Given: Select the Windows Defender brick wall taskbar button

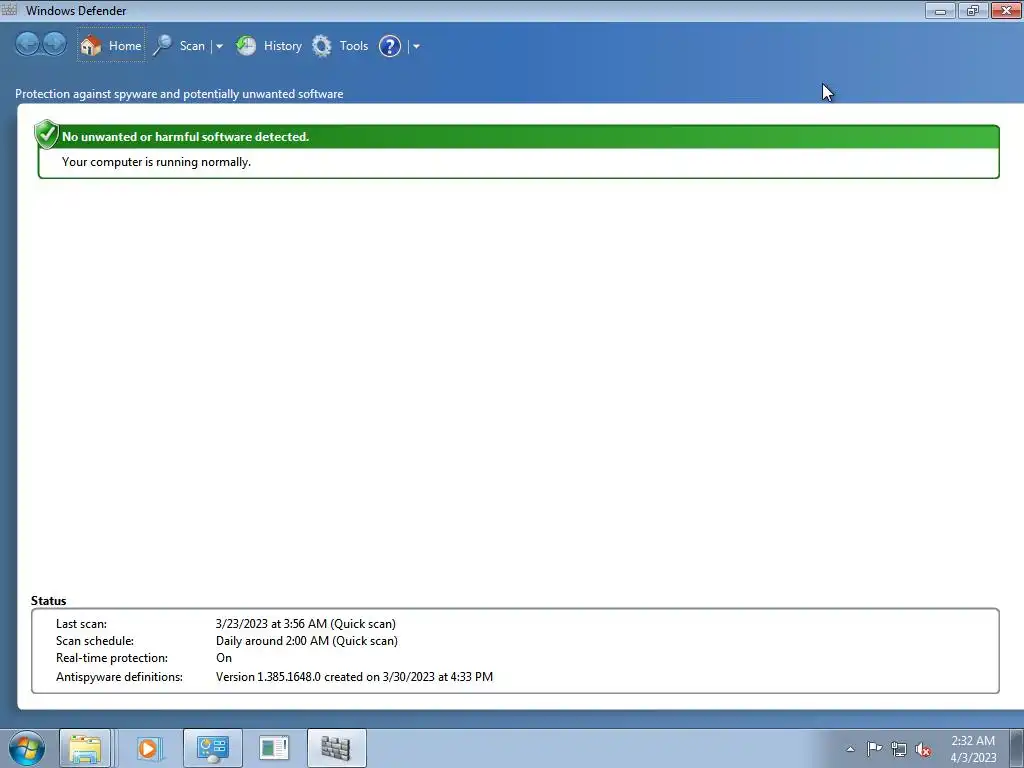Looking at the screenshot, I should click(336, 748).
